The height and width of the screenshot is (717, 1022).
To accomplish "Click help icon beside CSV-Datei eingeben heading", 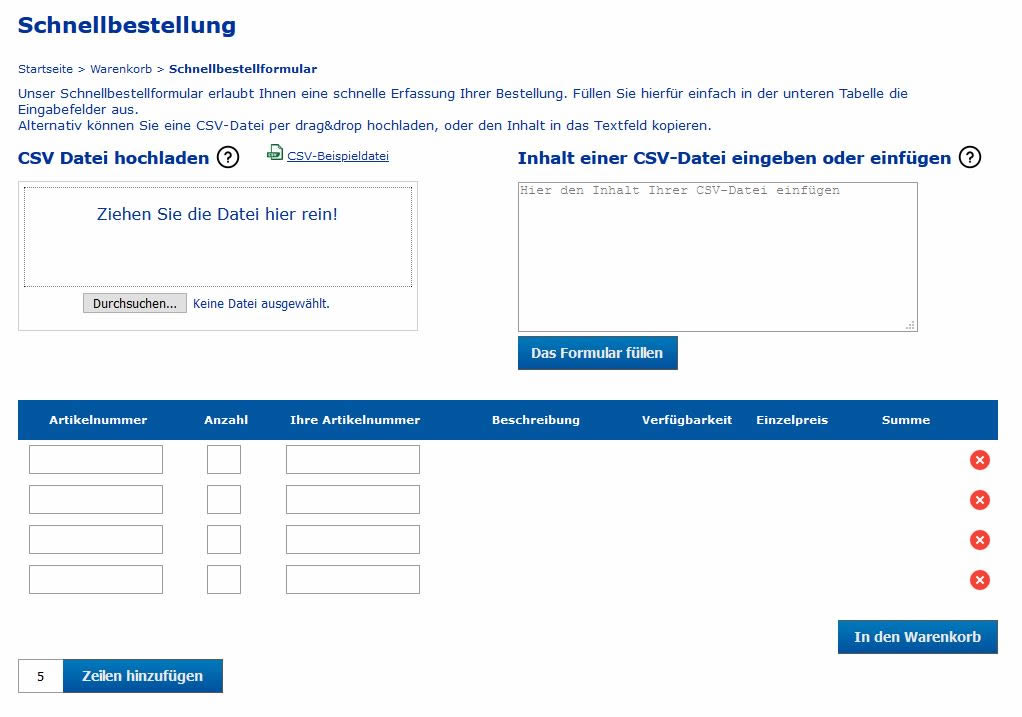I will 969,157.
